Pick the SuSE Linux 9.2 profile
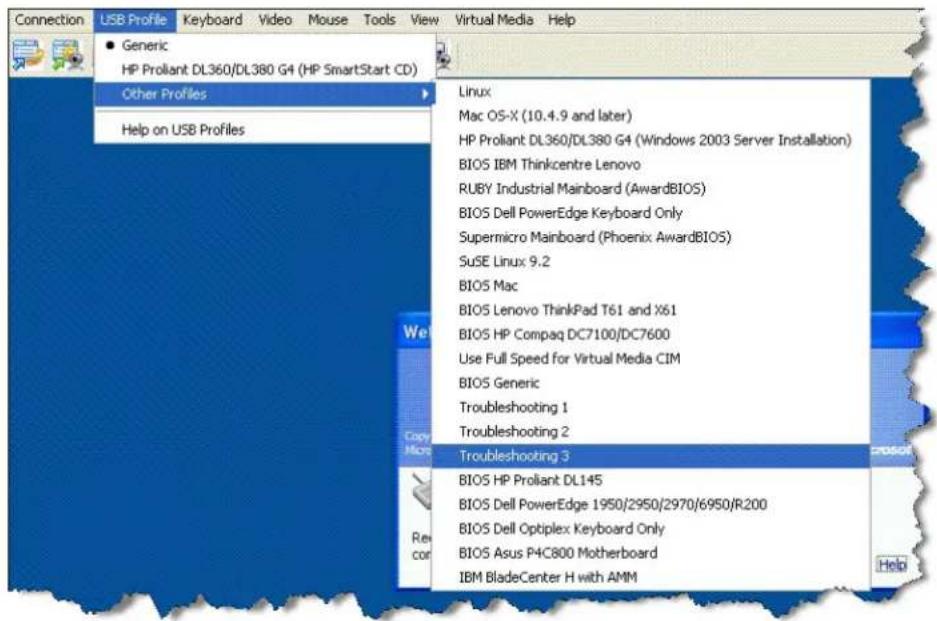The width and height of the screenshot is (937, 621). click(x=651, y=262)
